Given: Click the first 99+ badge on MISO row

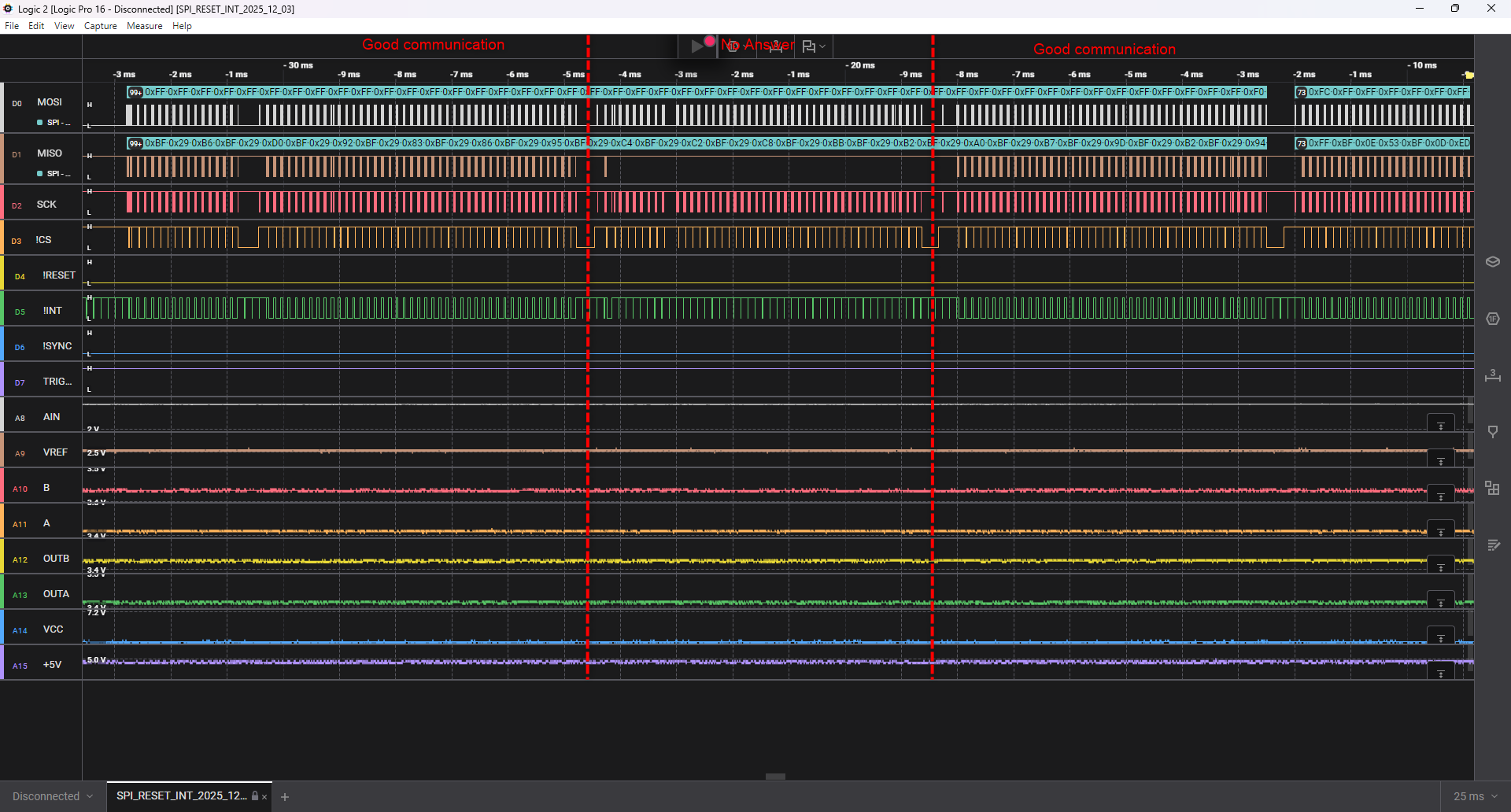Looking at the screenshot, I should coord(135,143).
